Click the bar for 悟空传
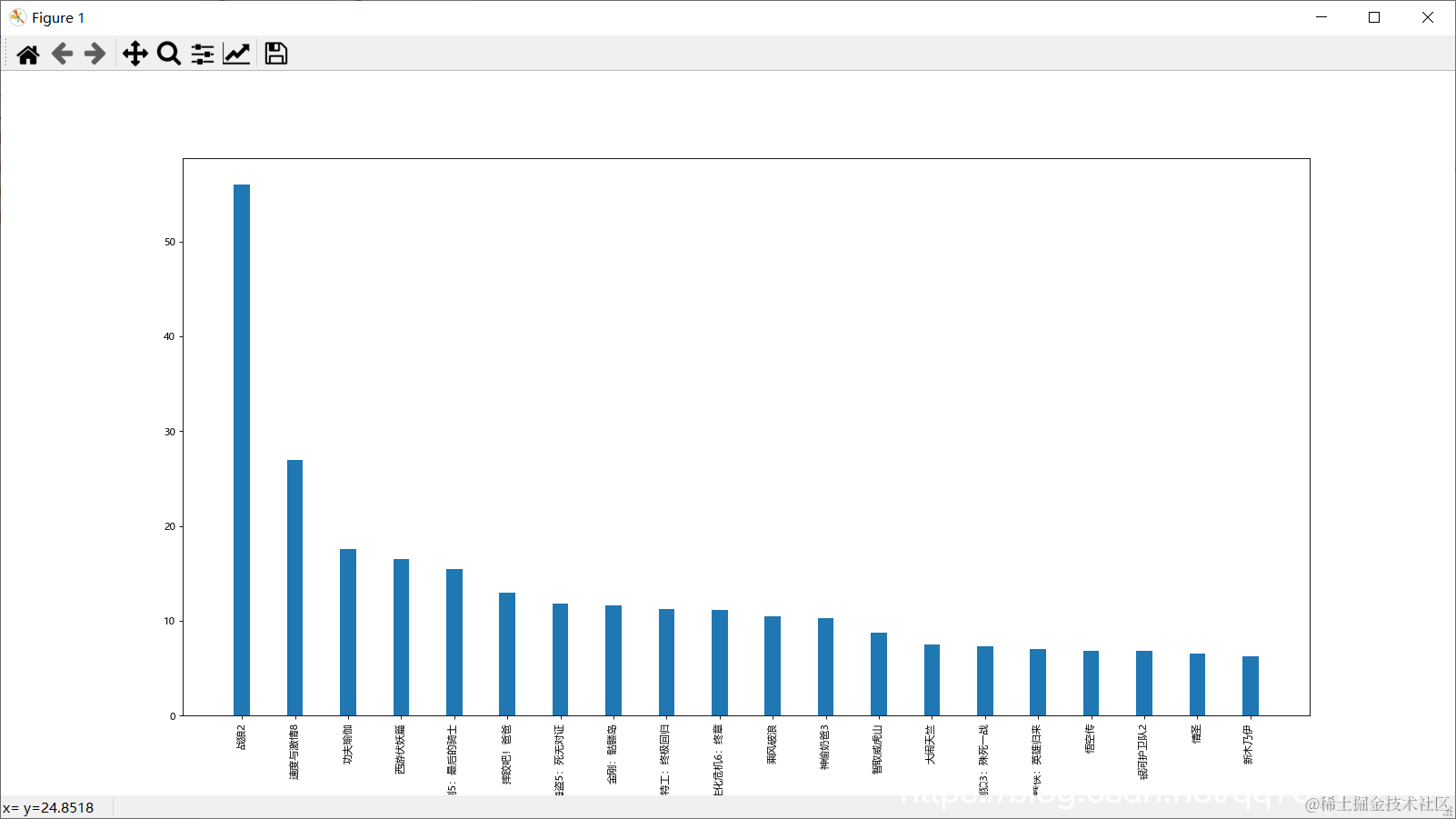 coord(1091,684)
